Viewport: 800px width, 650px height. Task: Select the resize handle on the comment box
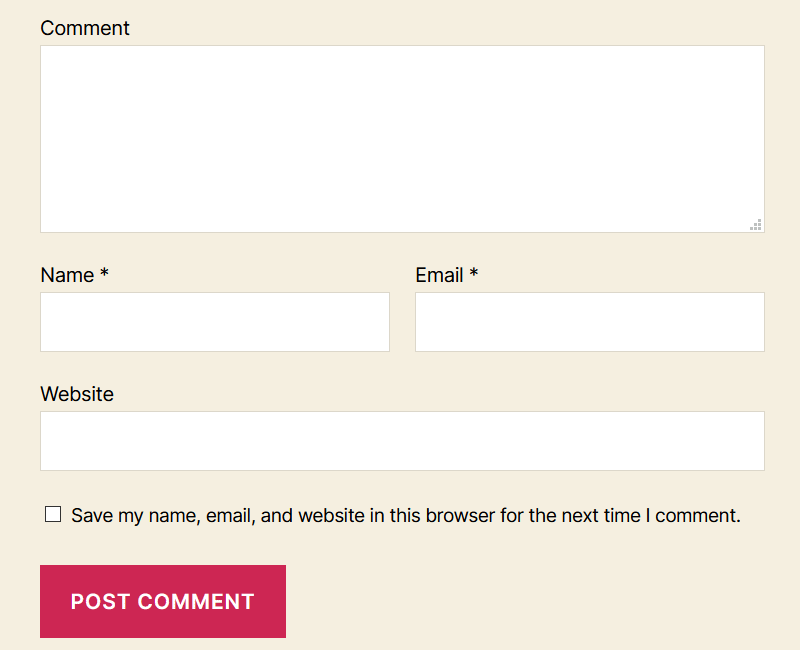tap(757, 226)
